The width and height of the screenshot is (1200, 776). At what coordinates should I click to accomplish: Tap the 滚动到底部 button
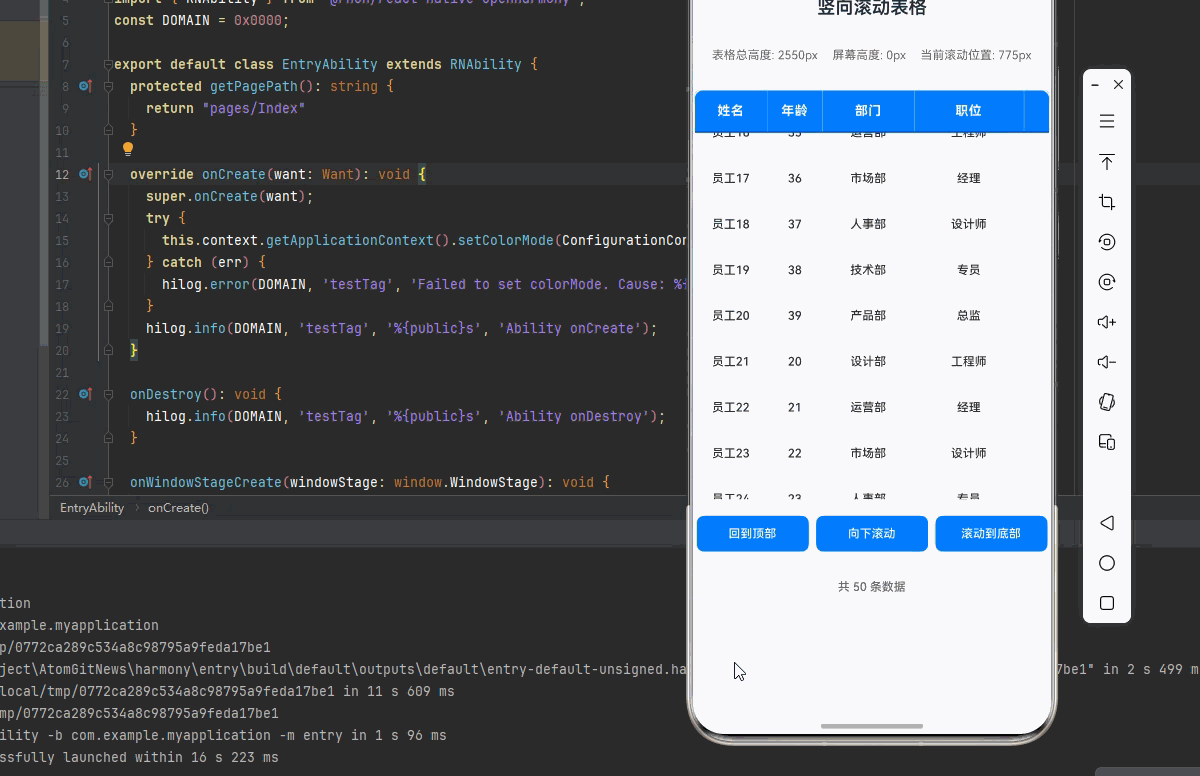991,534
